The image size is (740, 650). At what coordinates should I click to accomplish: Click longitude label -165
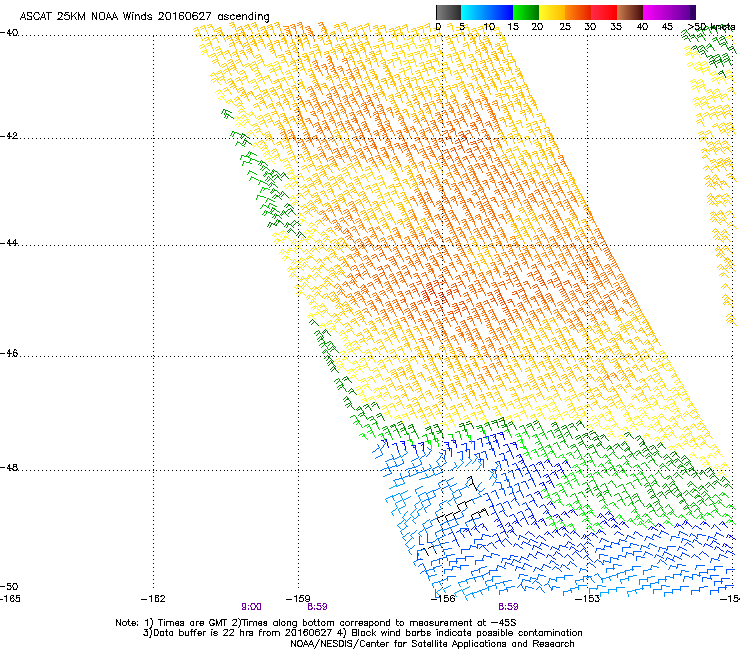coord(10,599)
